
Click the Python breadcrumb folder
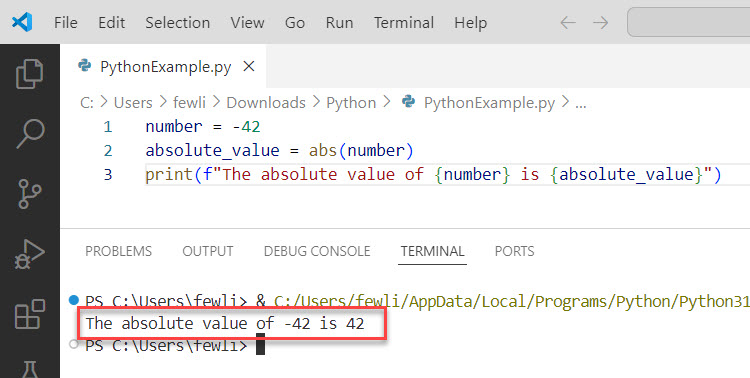(351, 102)
